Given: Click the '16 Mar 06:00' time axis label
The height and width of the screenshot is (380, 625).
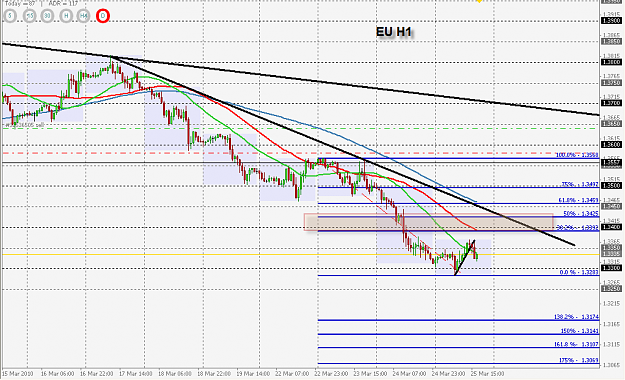Looking at the screenshot, I should pos(57,374).
